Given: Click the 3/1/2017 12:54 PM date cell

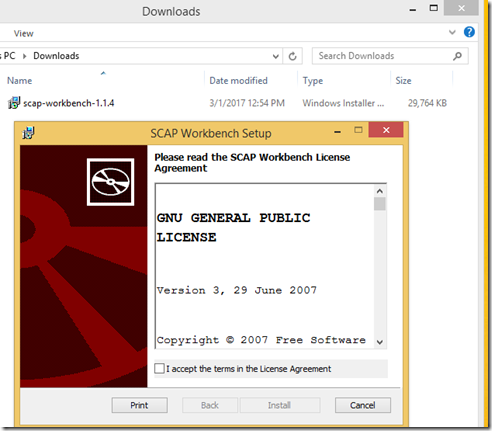Looking at the screenshot, I should (x=247, y=103).
